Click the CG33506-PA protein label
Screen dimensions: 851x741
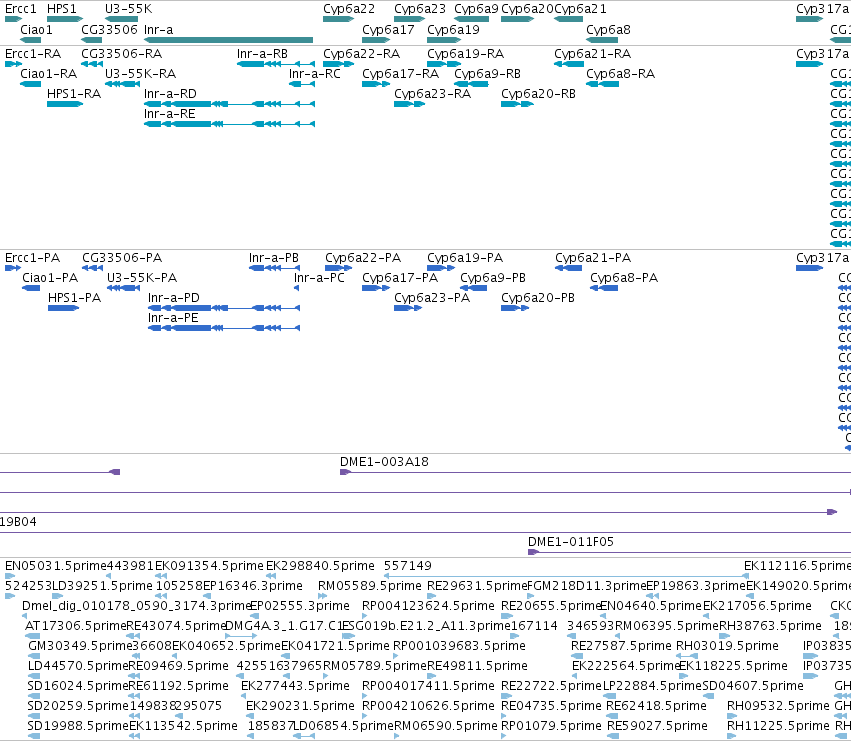(x=122, y=258)
